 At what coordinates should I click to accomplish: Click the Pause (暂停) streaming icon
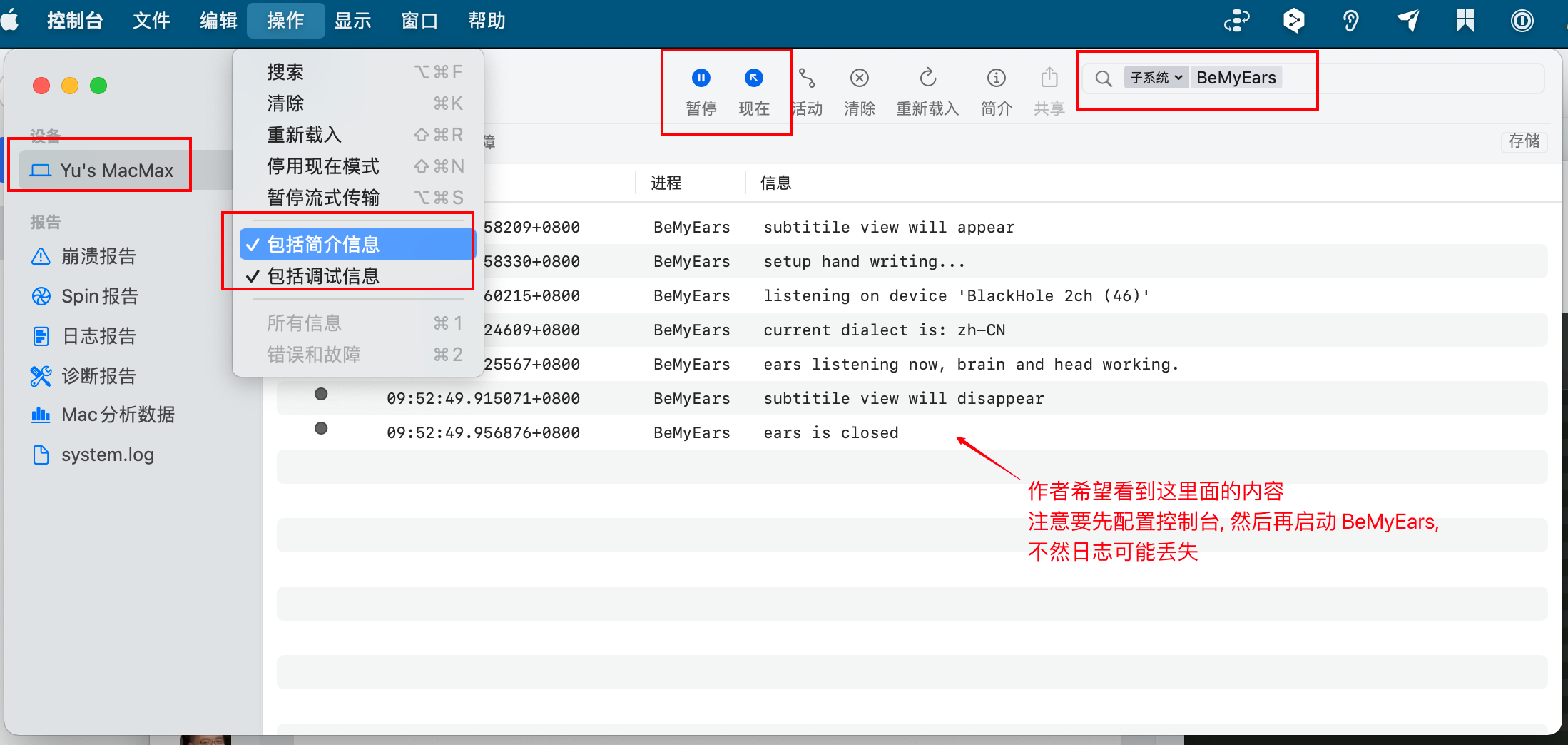click(701, 78)
